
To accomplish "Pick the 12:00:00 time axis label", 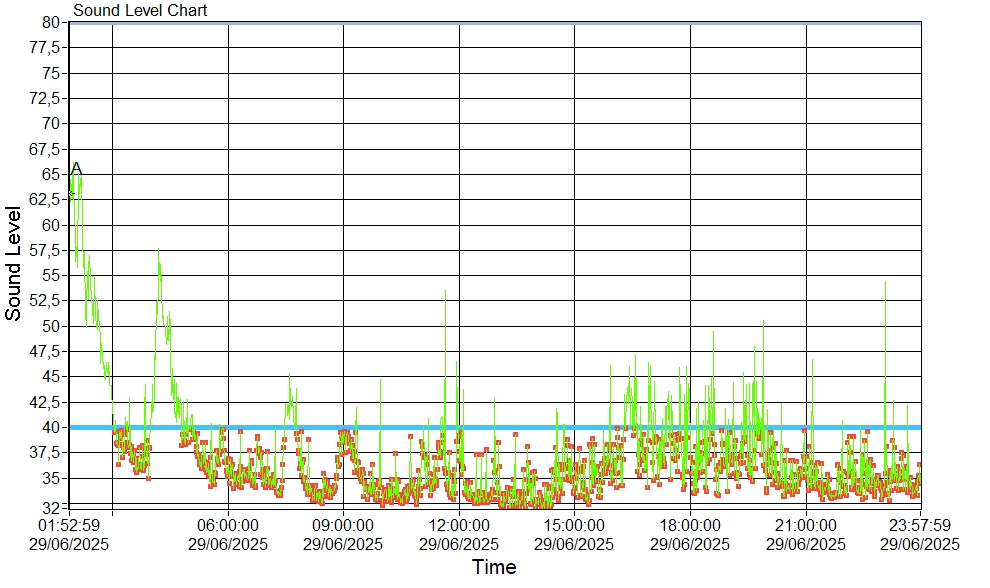I will click(x=459, y=524).
